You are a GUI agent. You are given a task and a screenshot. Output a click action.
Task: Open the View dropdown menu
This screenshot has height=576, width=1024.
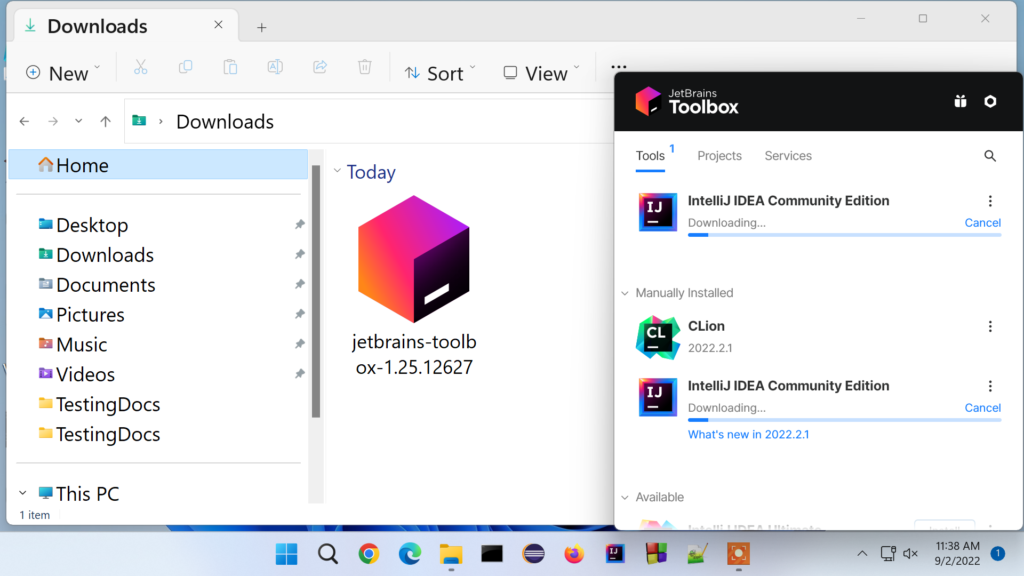541,72
